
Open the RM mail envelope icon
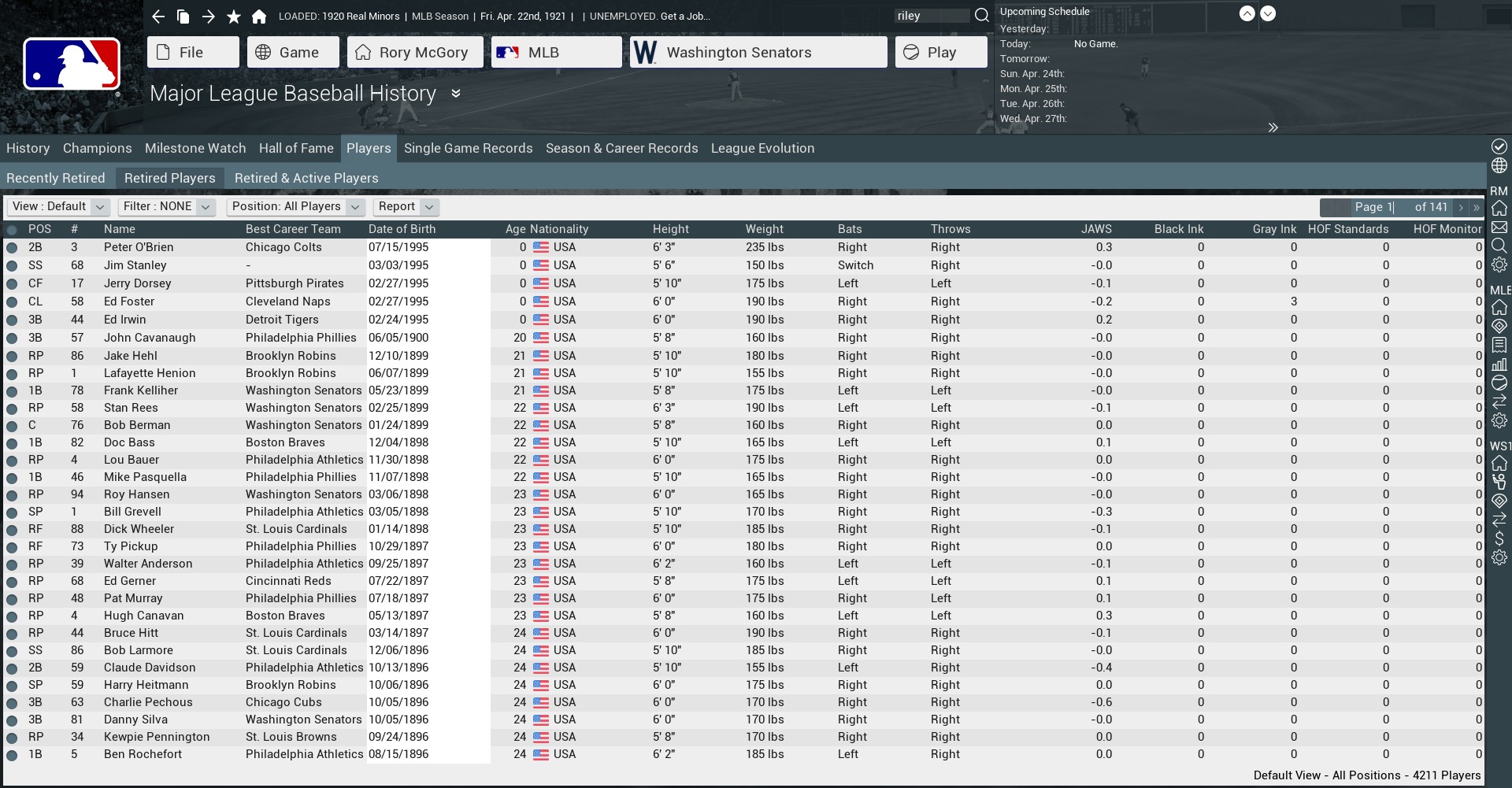[1499, 228]
